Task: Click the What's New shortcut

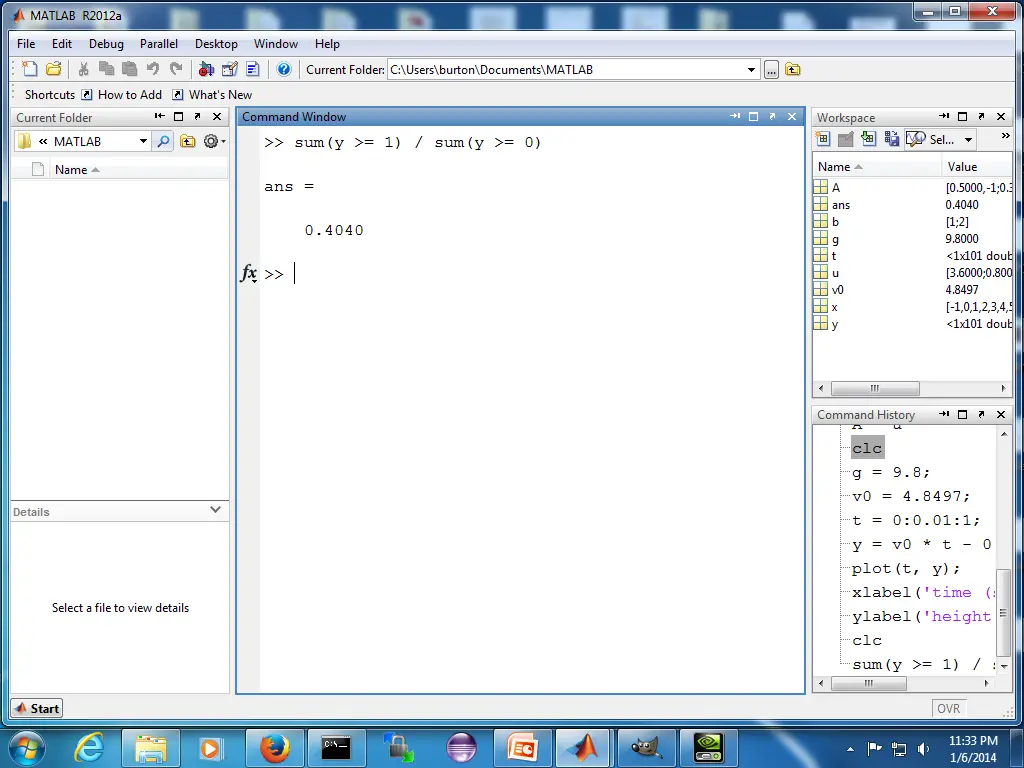Action: point(212,95)
